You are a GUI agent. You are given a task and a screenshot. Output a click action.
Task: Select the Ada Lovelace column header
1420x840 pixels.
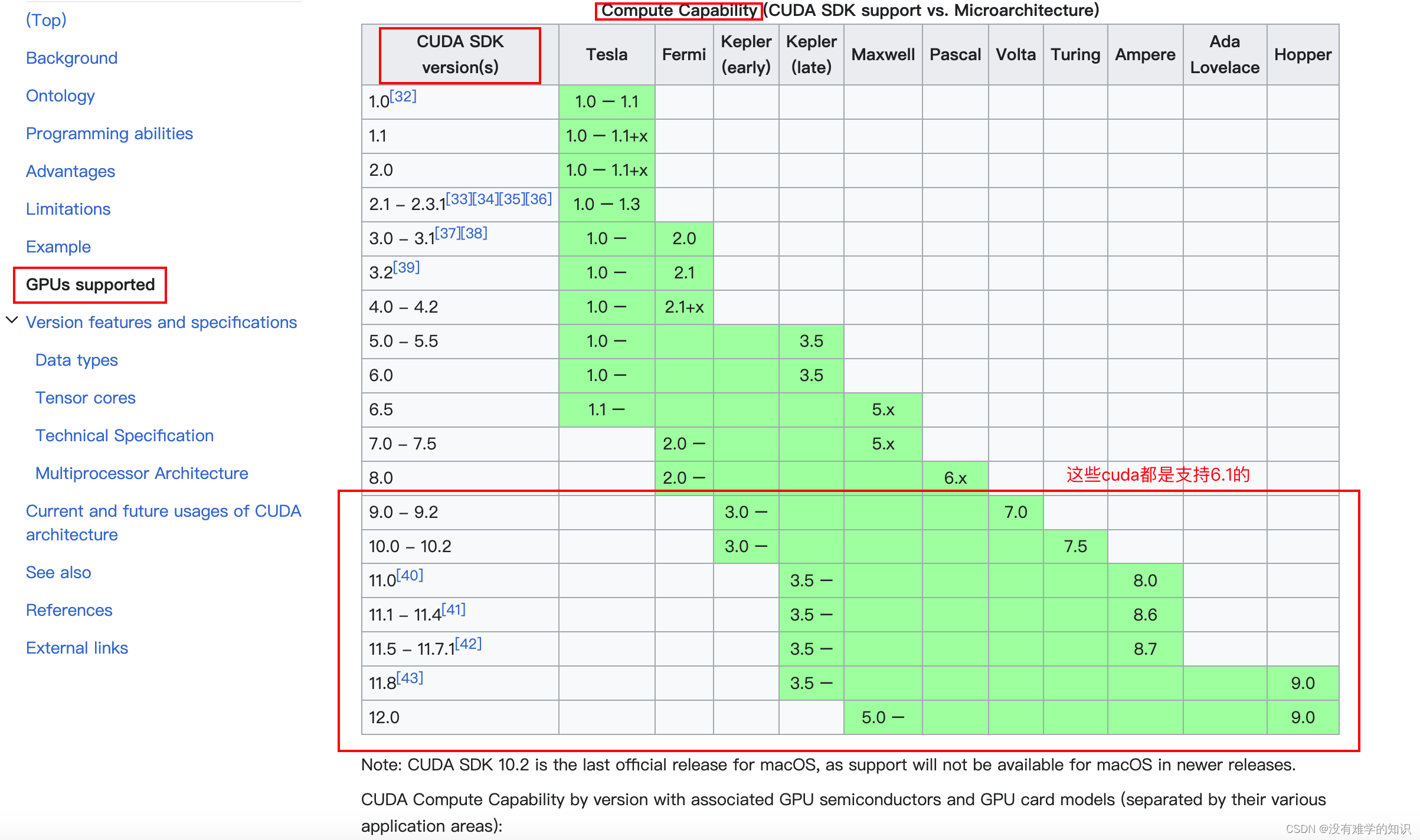(x=1225, y=55)
